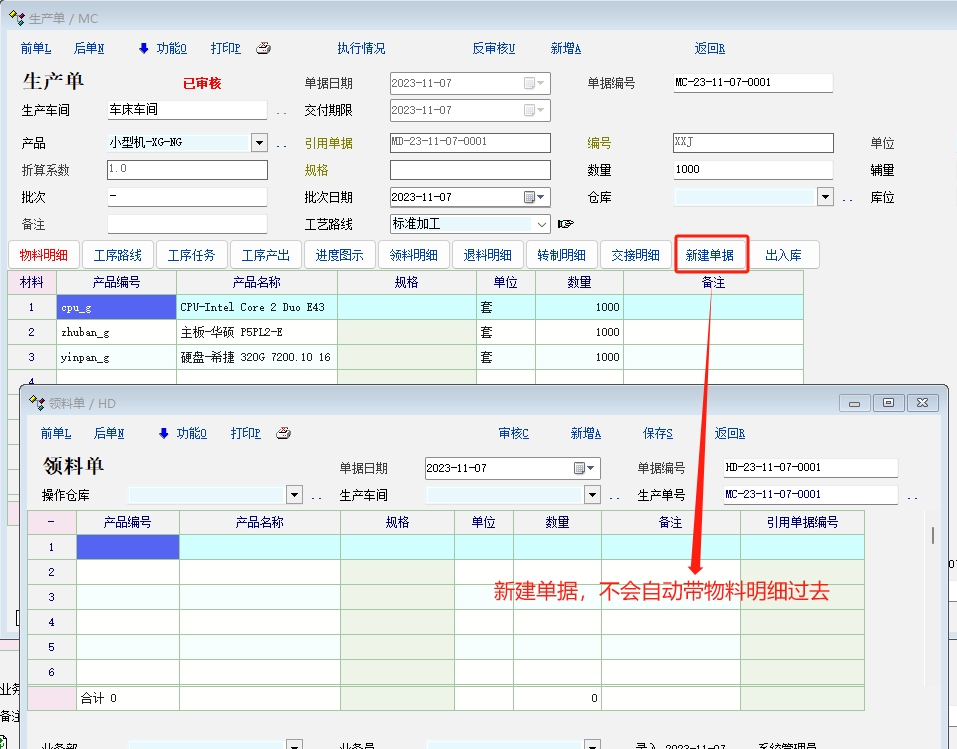Expand the 操作仓库 dropdown in 领料单
This screenshot has height=749, width=957.
click(x=294, y=495)
